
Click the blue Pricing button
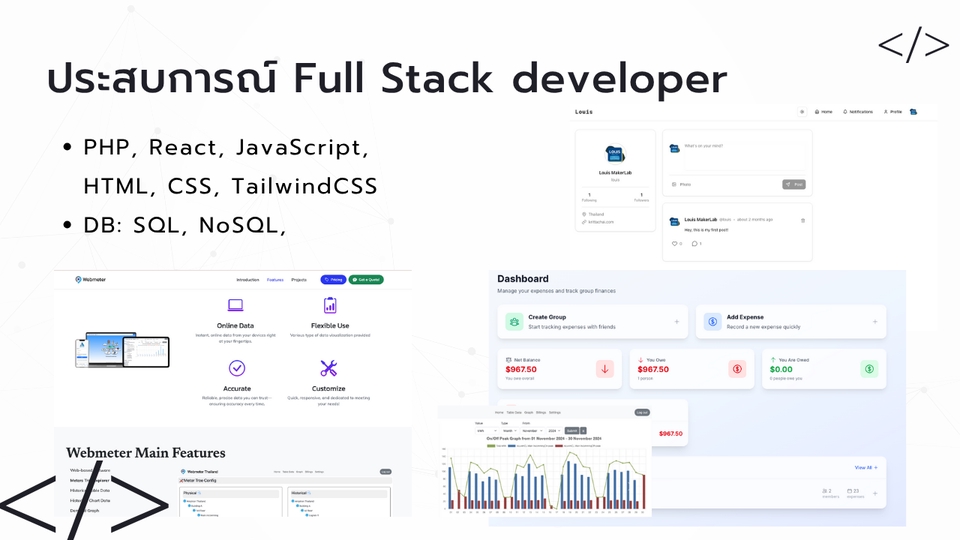click(x=333, y=280)
